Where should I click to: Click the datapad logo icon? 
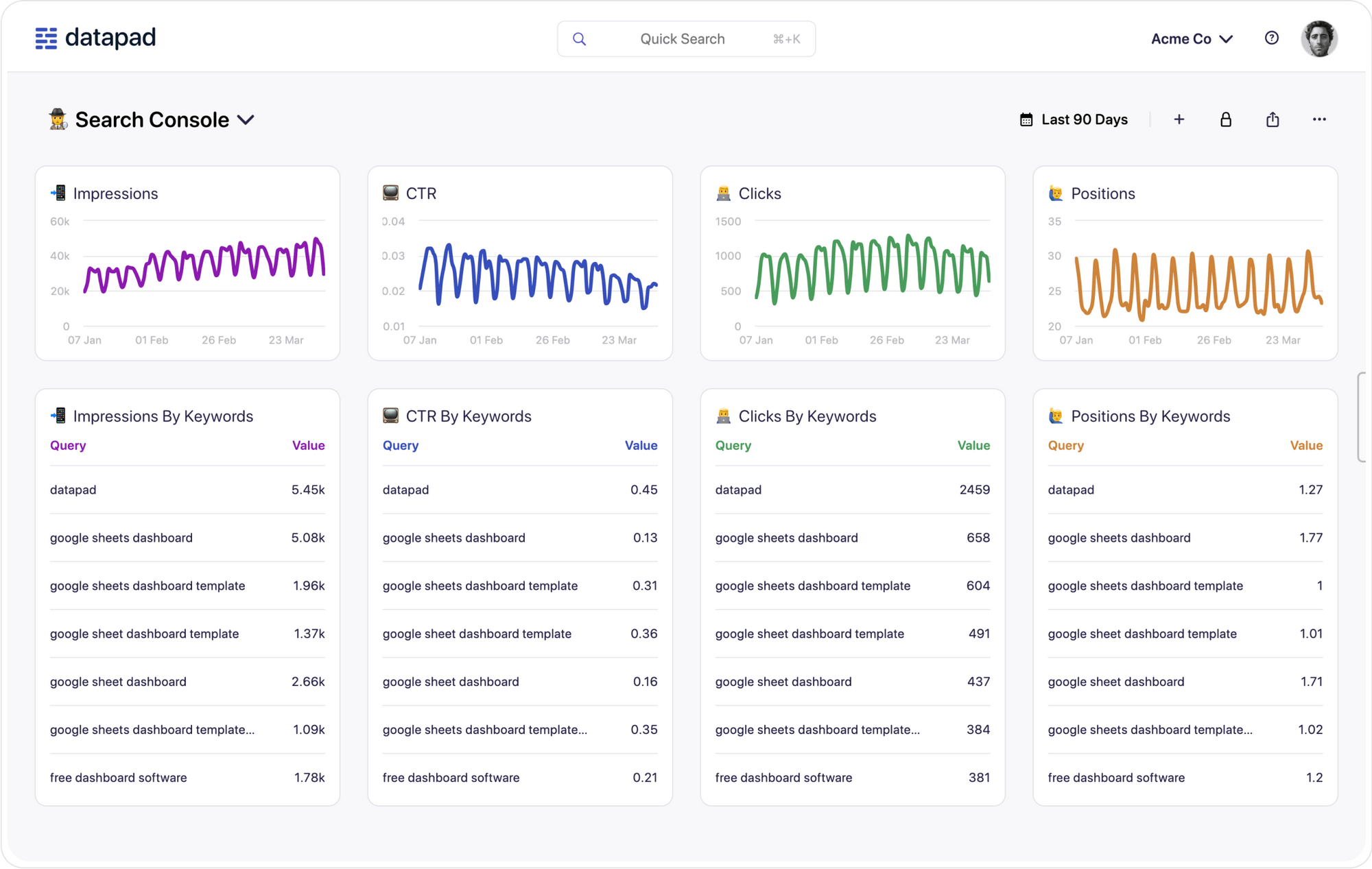pos(45,38)
